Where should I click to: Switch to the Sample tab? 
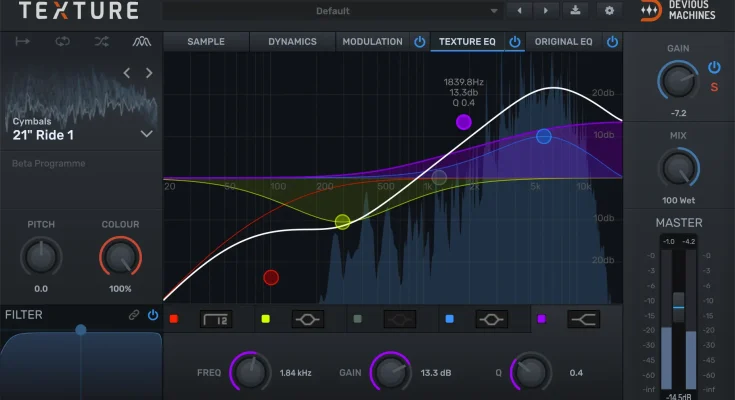tap(205, 42)
